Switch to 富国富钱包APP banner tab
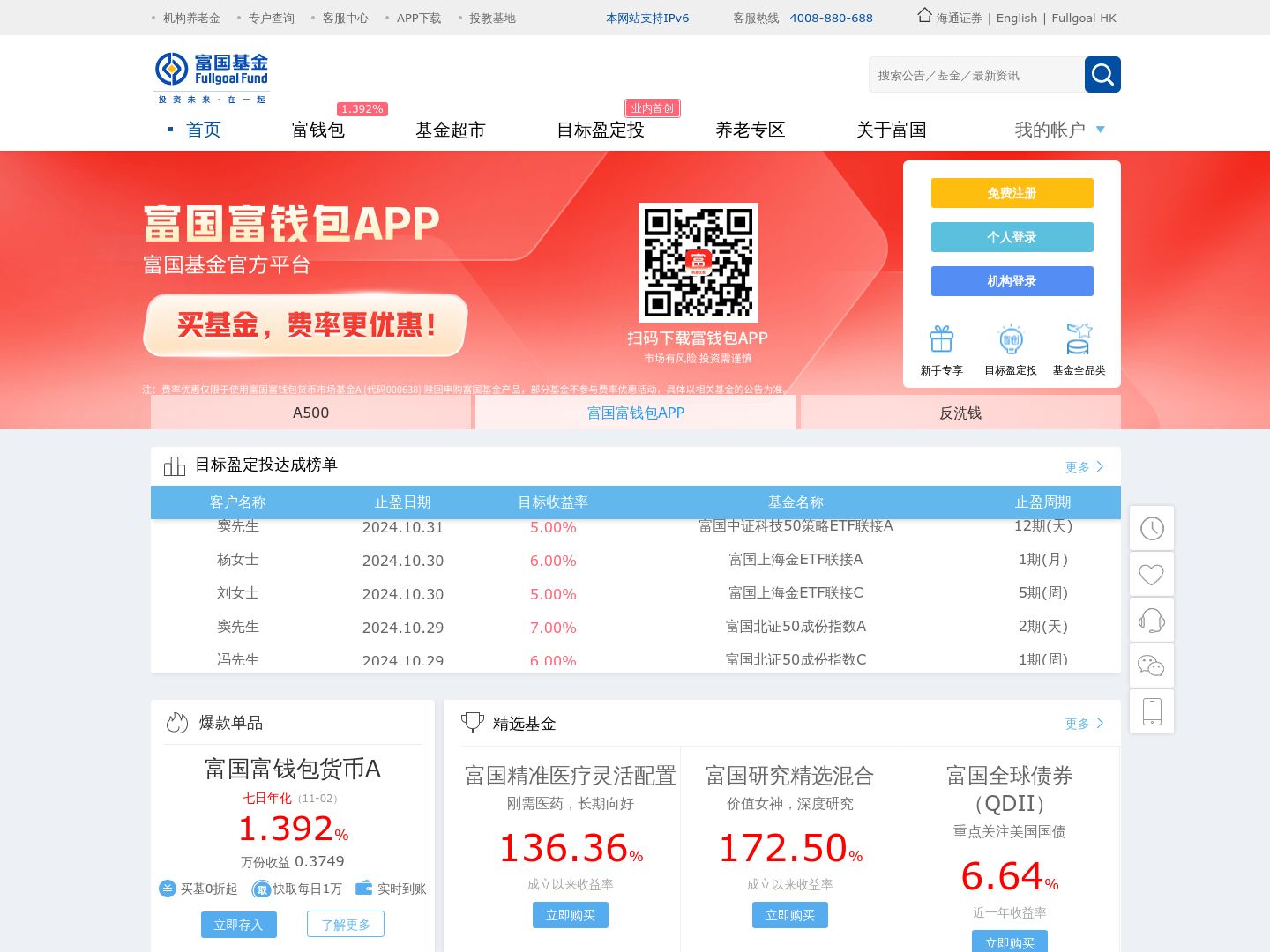 [x=636, y=413]
